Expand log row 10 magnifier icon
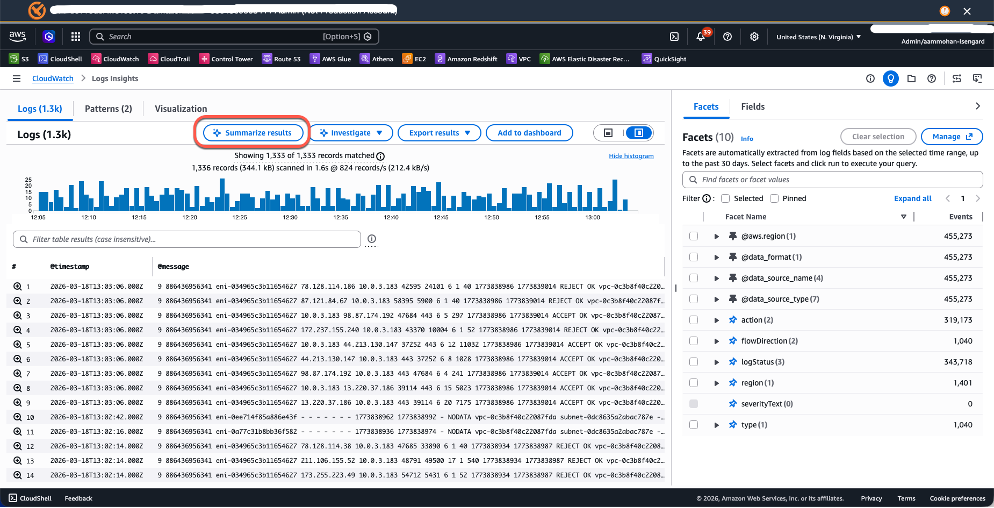Viewport: 994px width, 508px height. [x=18, y=417]
